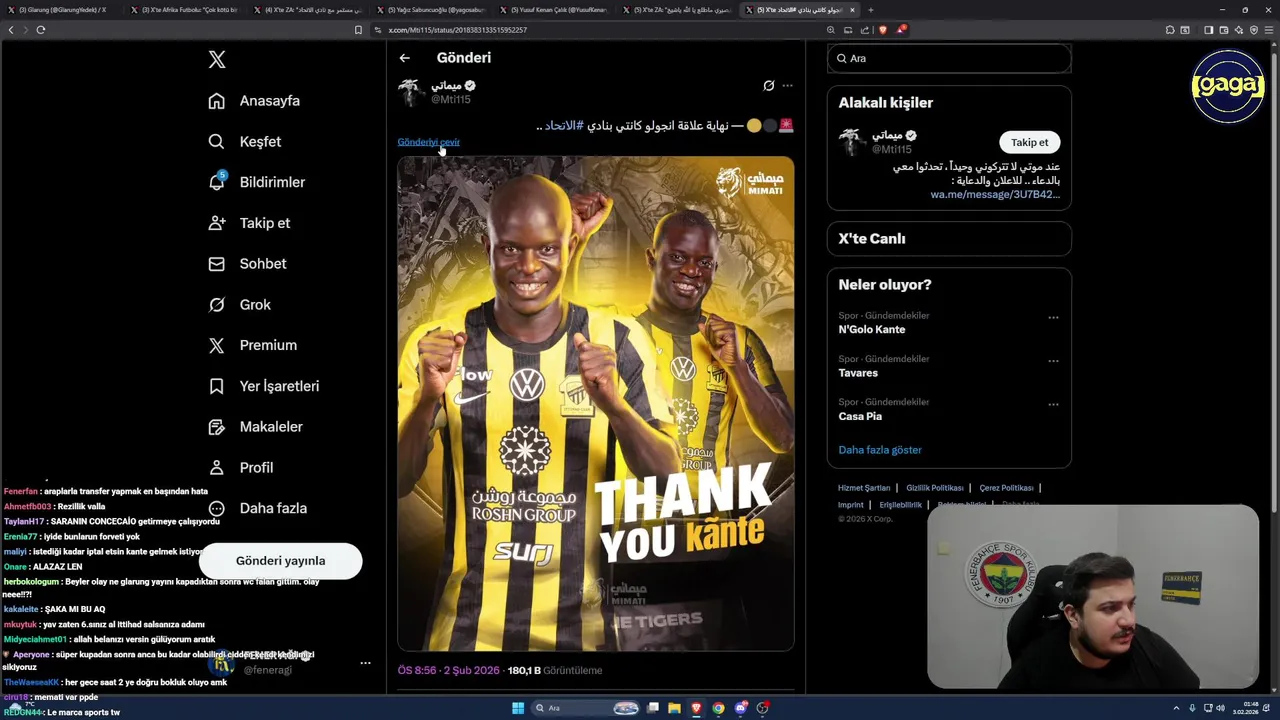Open Yer İşaretleri bookmarks
Image resolution: width=1280 pixels, height=720 pixels.
[x=263, y=386]
